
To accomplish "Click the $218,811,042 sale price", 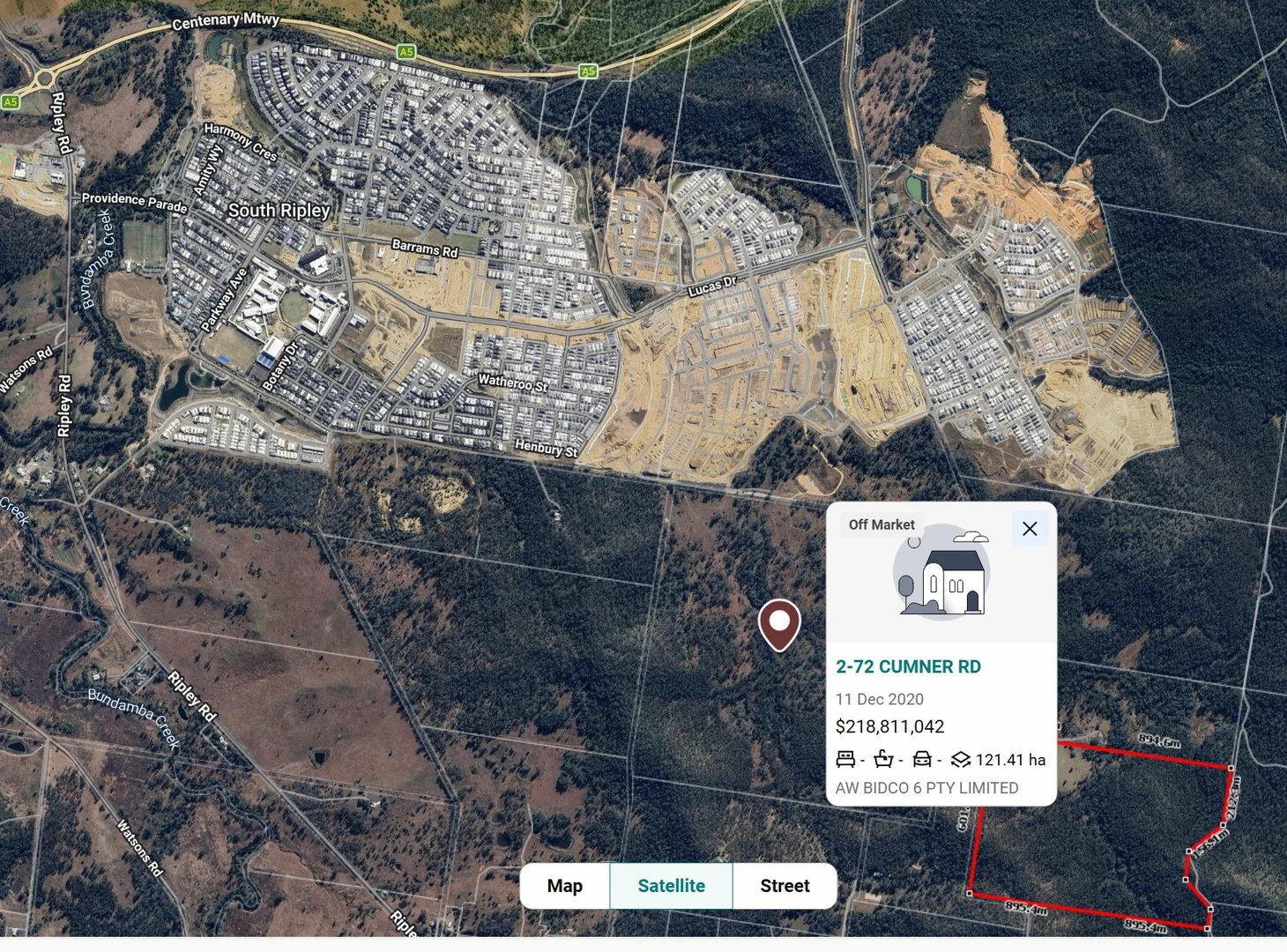I will (x=889, y=726).
